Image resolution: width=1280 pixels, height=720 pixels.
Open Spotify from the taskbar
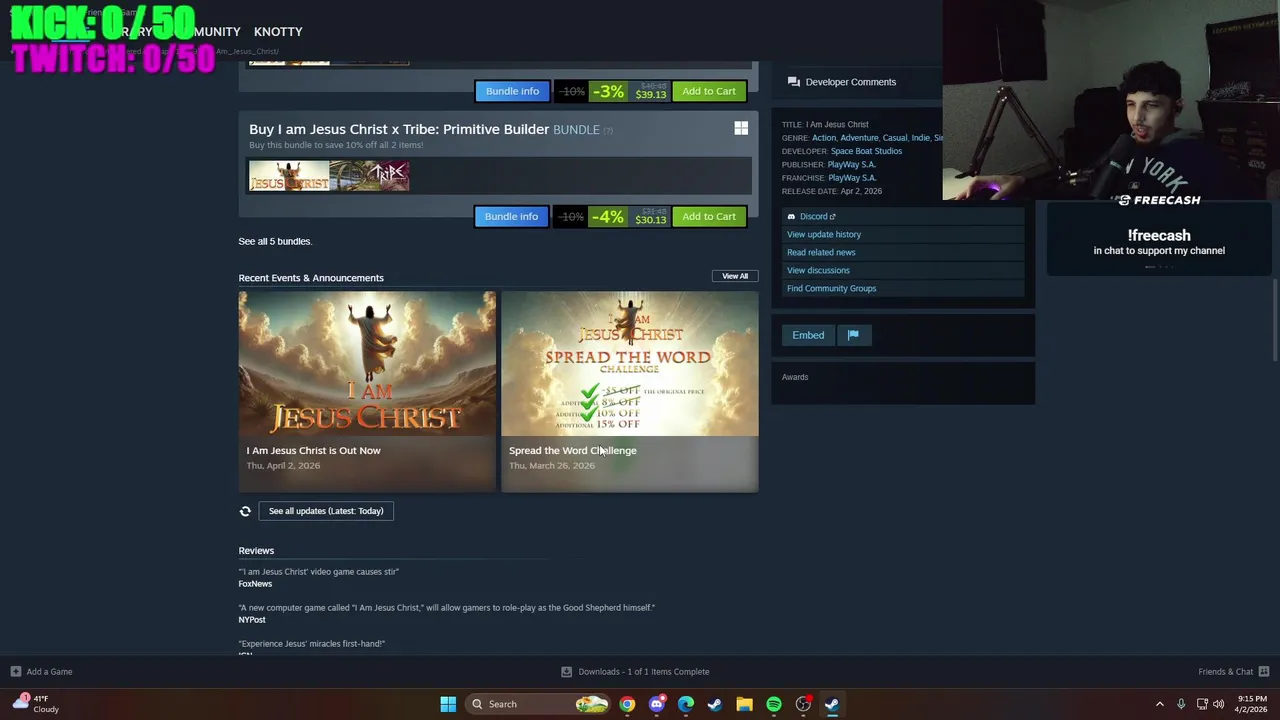point(773,704)
